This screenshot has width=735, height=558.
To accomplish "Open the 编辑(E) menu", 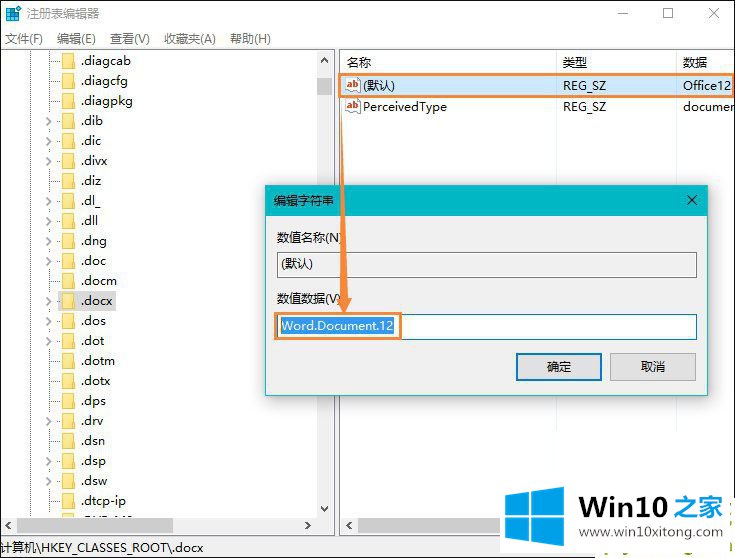I will pyautogui.click(x=76, y=38).
